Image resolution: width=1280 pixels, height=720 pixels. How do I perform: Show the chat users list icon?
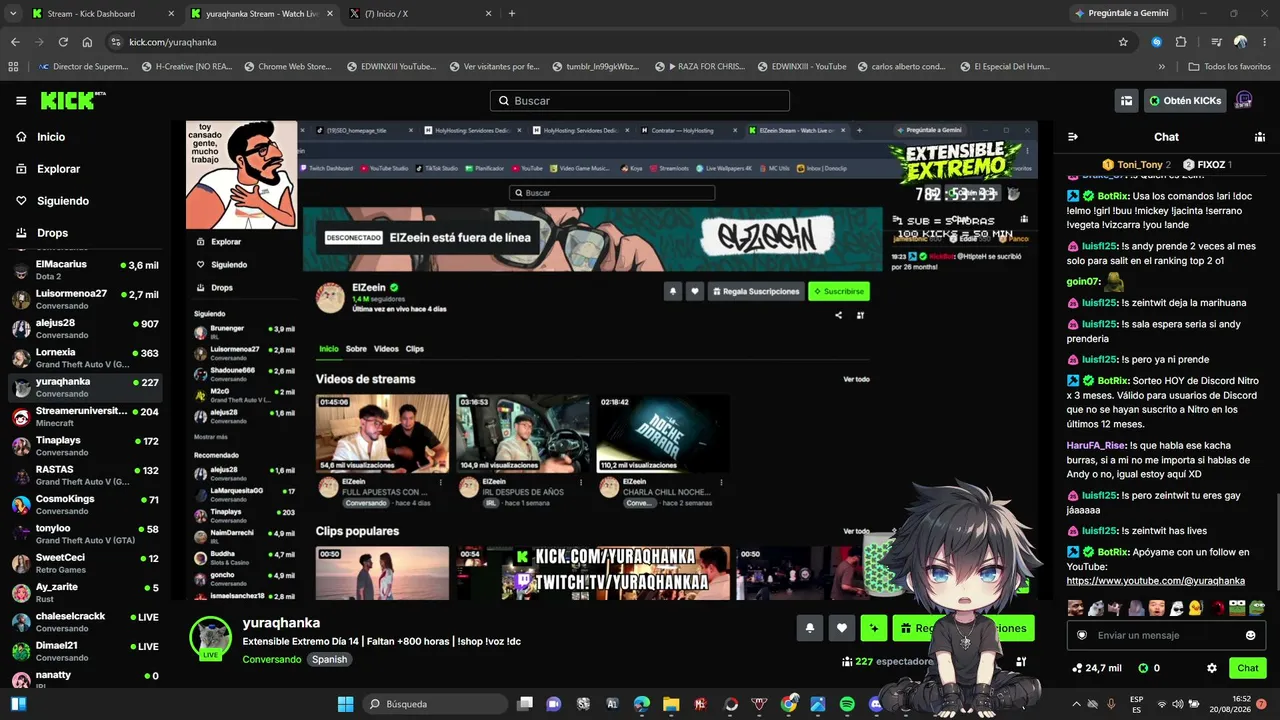coord(1260,137)
